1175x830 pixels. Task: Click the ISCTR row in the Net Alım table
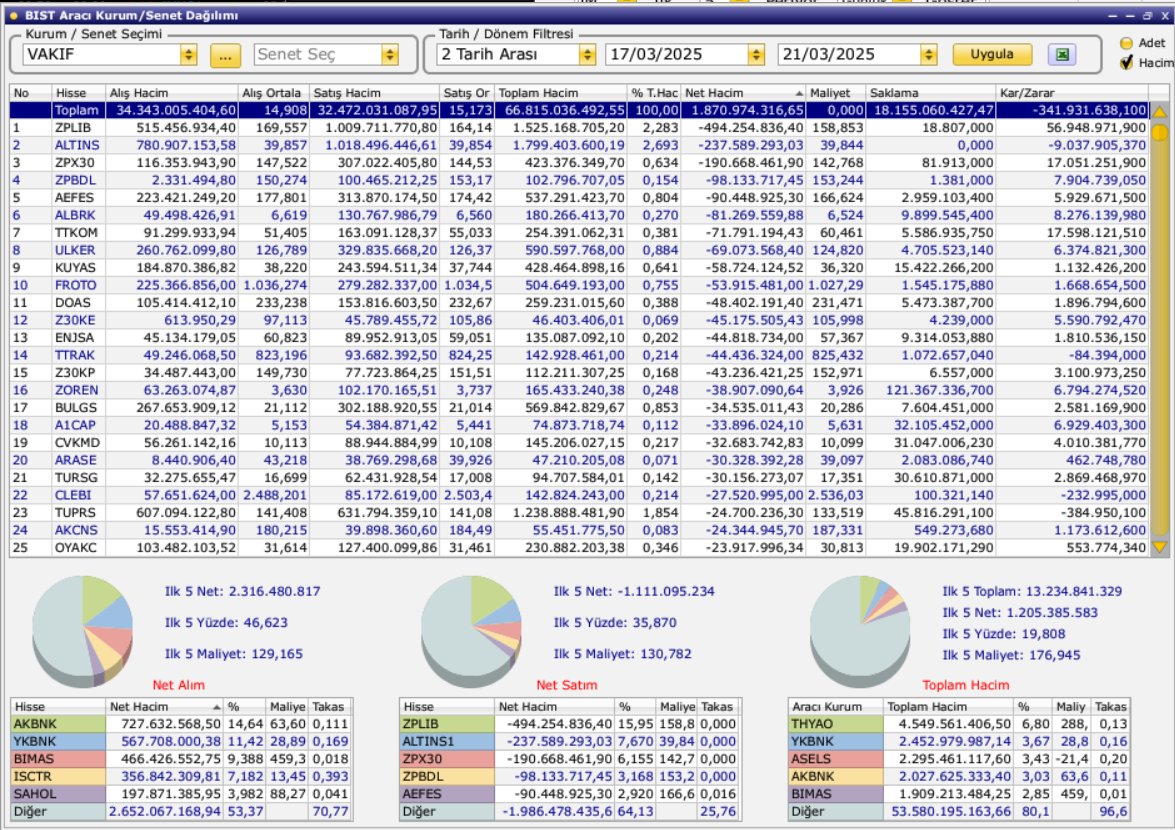point(181,777)
